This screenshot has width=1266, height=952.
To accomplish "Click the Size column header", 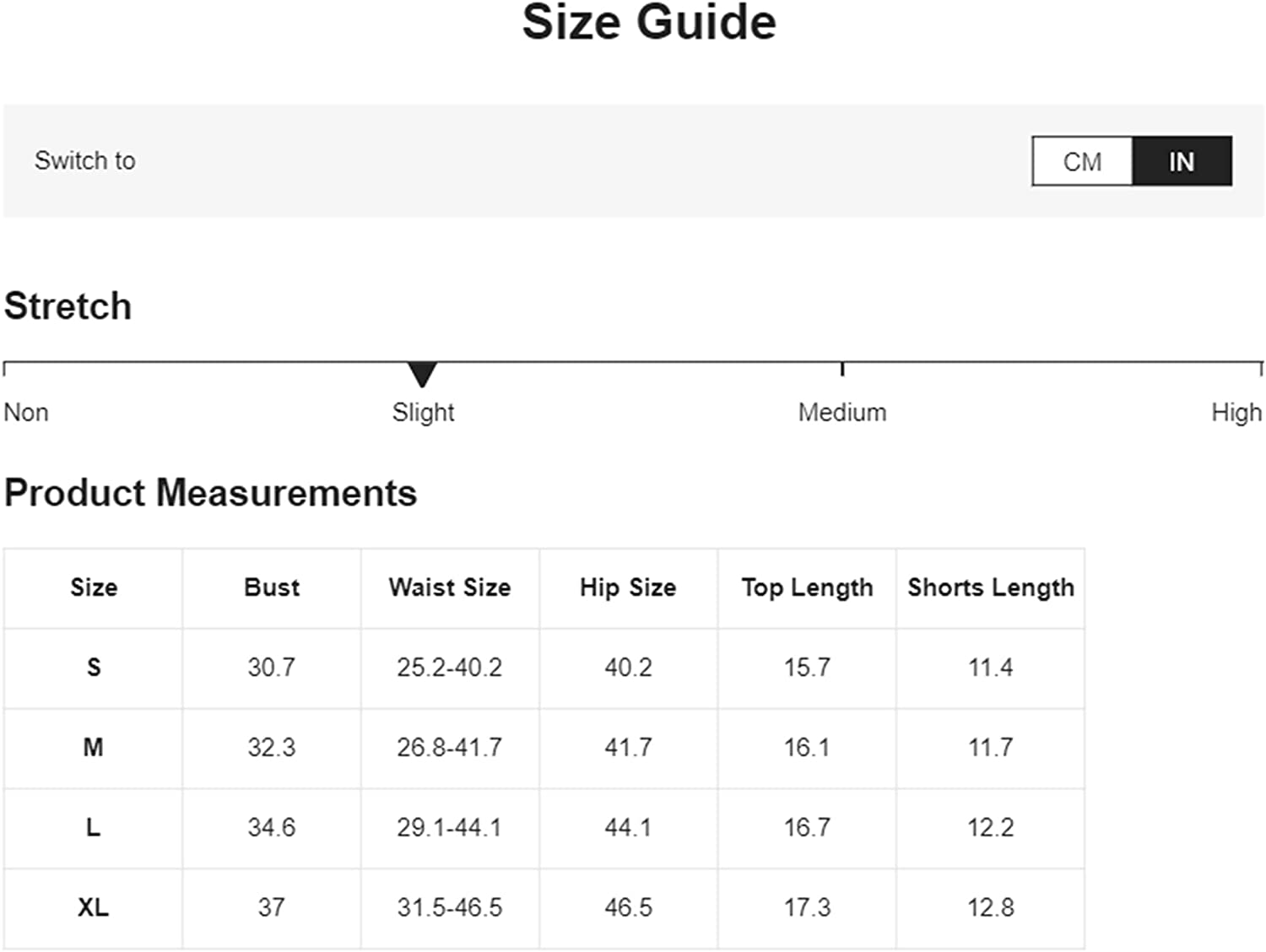I will [94, 587].
